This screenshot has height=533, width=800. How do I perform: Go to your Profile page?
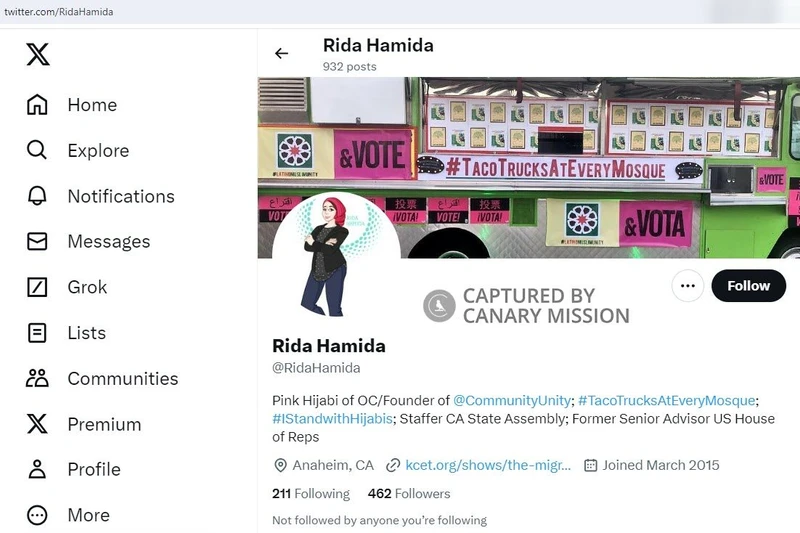73,469
